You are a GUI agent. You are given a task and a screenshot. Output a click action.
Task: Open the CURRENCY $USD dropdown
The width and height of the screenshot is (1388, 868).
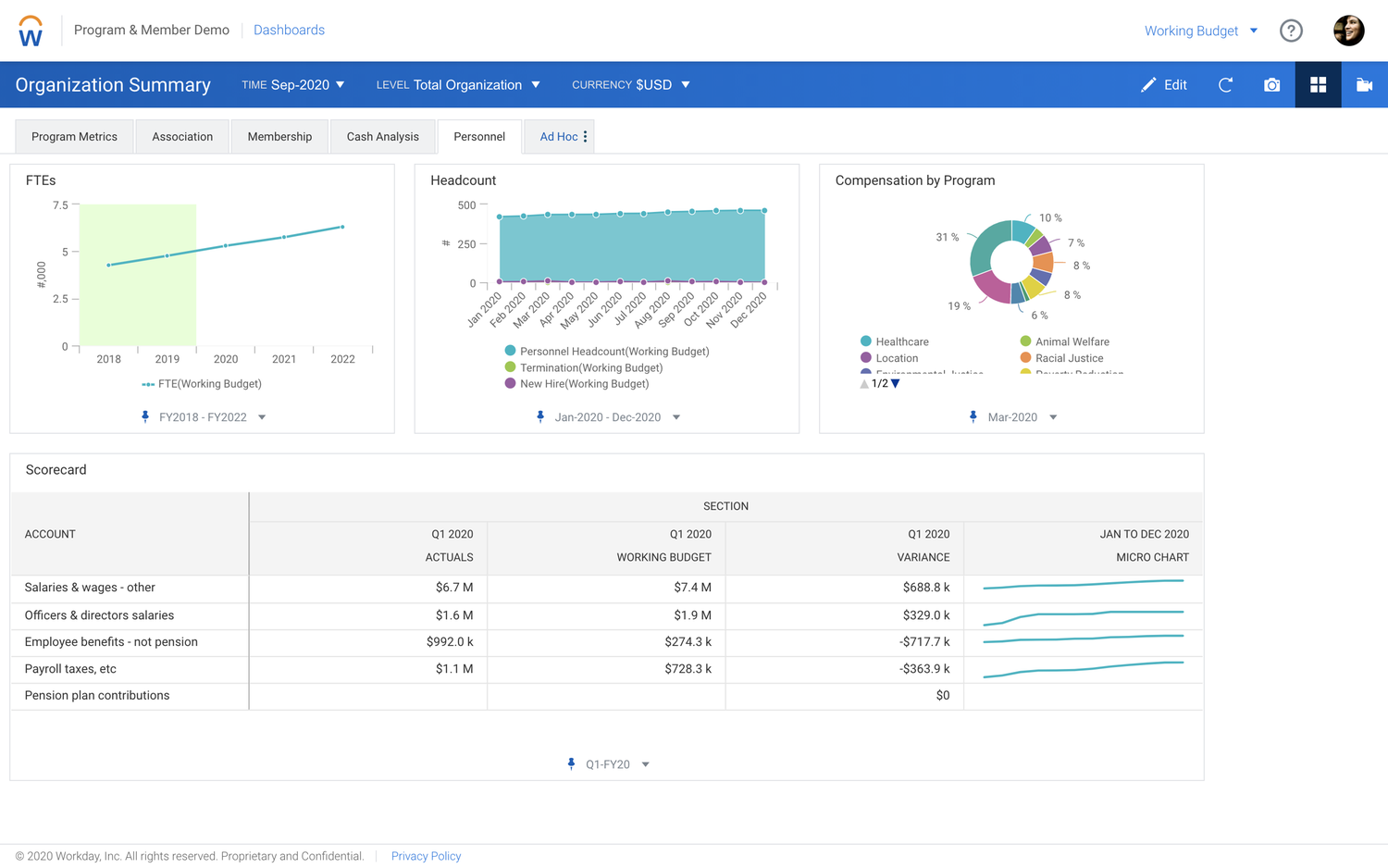click(x=632, y=84)
